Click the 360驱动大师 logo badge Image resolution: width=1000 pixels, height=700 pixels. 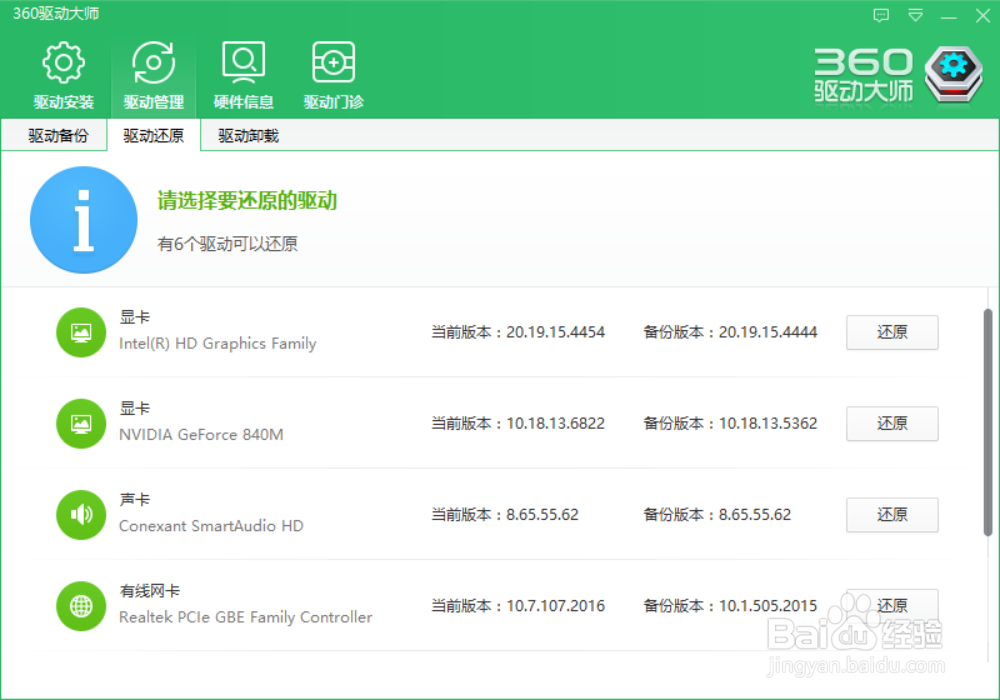click(952, 73)
